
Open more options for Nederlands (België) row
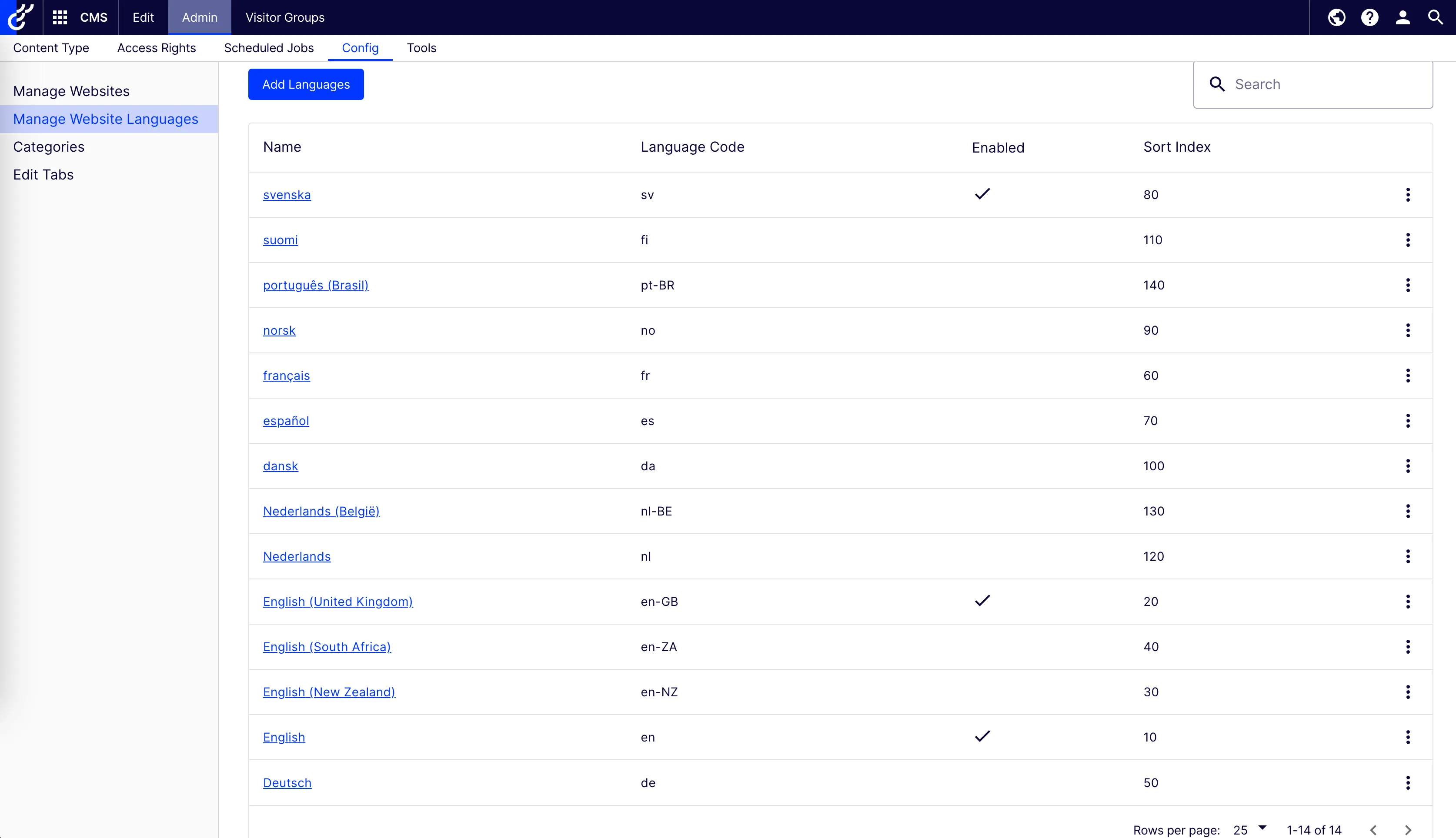[x=1408, y=511]
